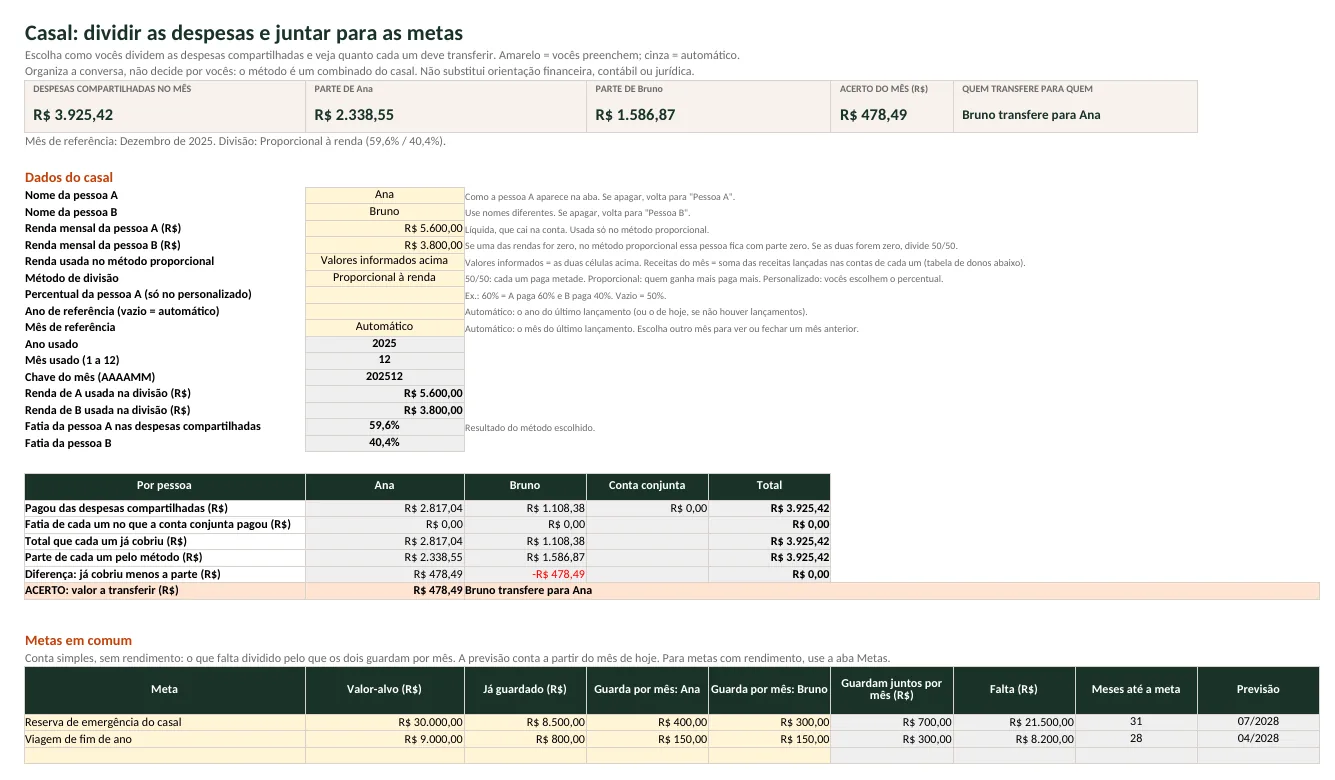The height and width of the screenshot is (780, 1335).
Task: Select the Nome da pessoa B input cell
Action: pyautogui.click(x=385, y=212)
